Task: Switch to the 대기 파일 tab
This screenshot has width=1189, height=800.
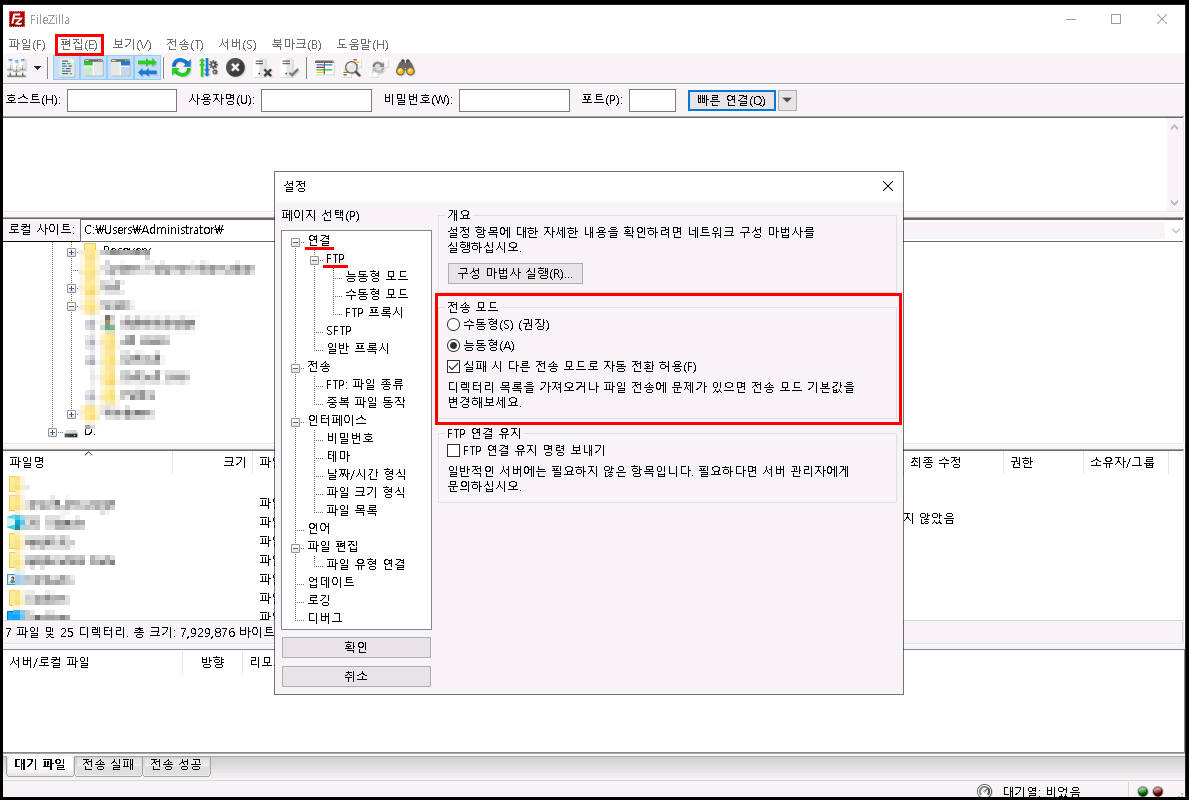Action: [x=40, y=764]
